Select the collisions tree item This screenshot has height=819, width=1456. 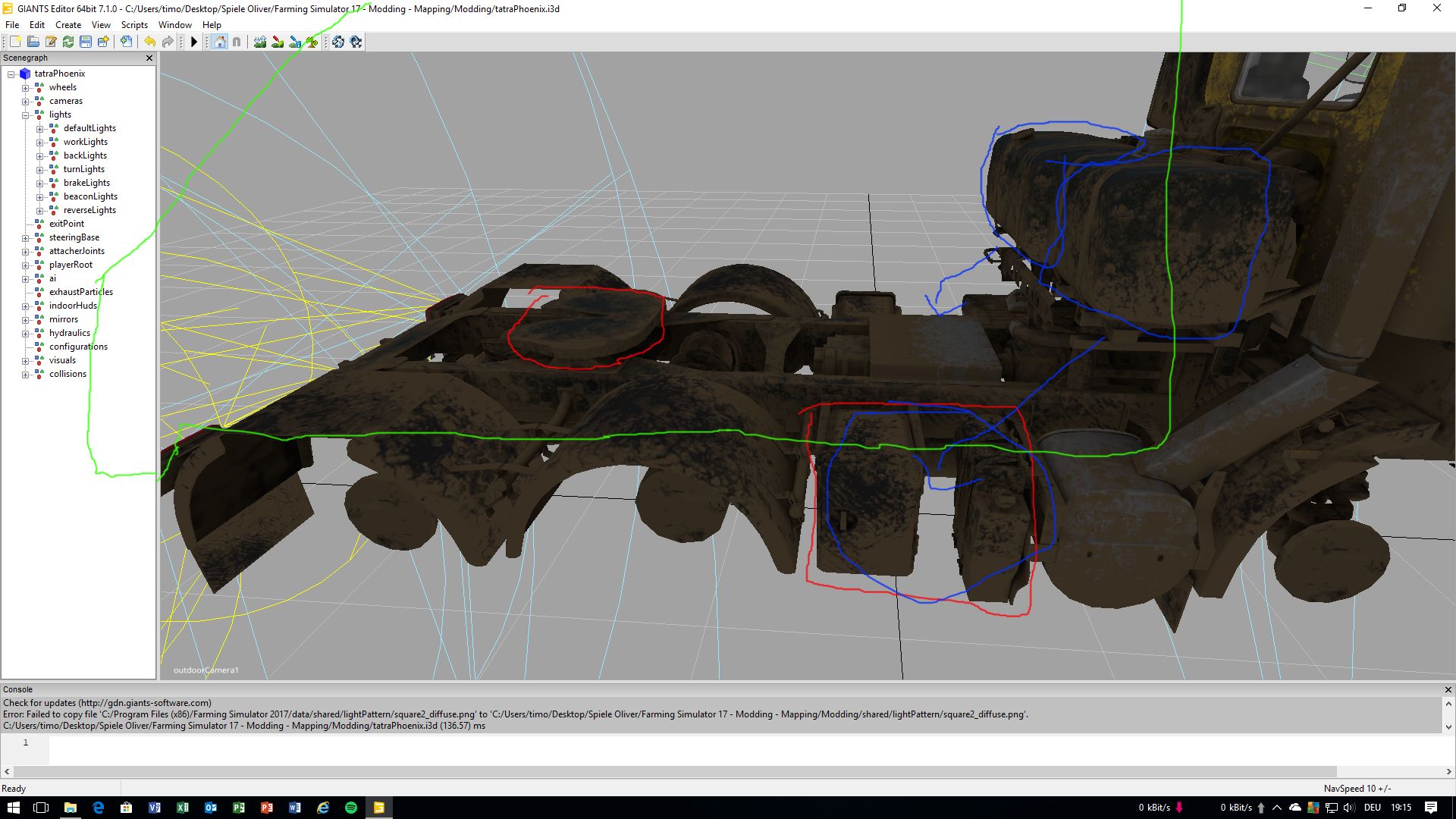[x=67, y=374]
